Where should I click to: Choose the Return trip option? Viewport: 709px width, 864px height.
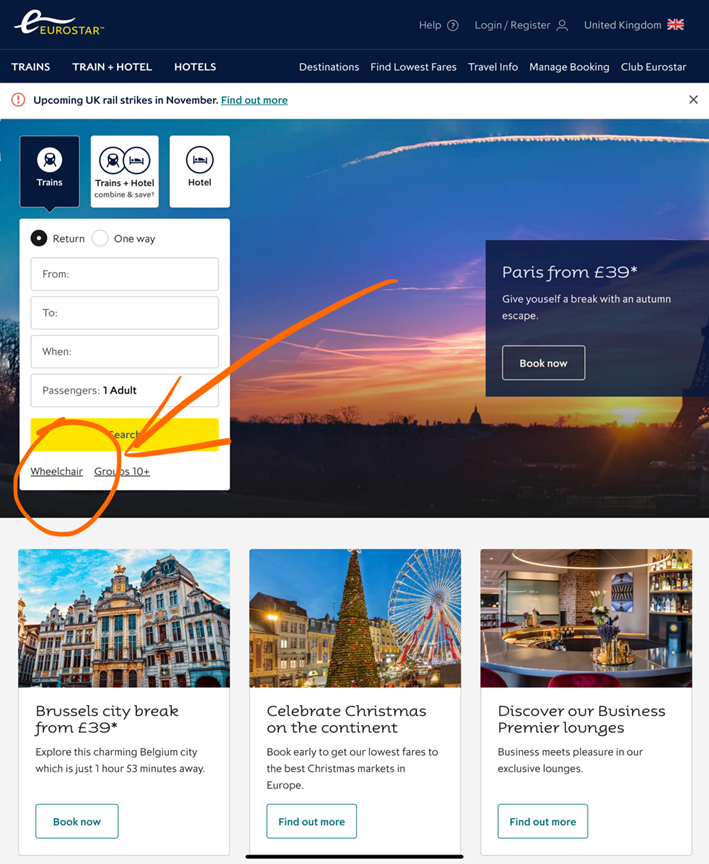point(39,238)
